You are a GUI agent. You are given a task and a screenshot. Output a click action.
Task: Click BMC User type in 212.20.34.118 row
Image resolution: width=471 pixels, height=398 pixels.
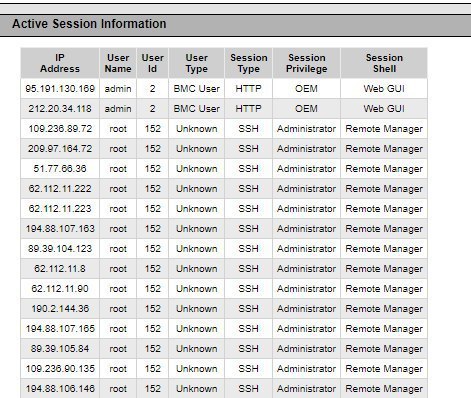[x=197, y=109]
